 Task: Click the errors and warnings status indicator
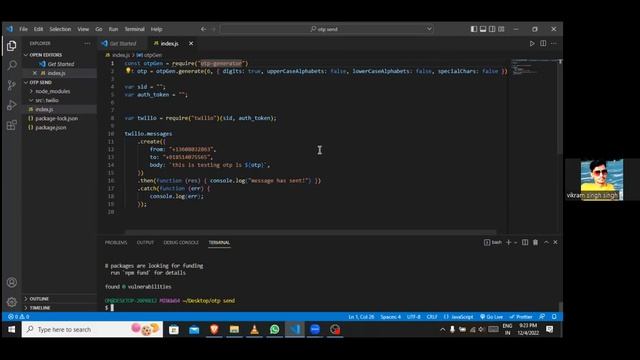pos(18,317)
